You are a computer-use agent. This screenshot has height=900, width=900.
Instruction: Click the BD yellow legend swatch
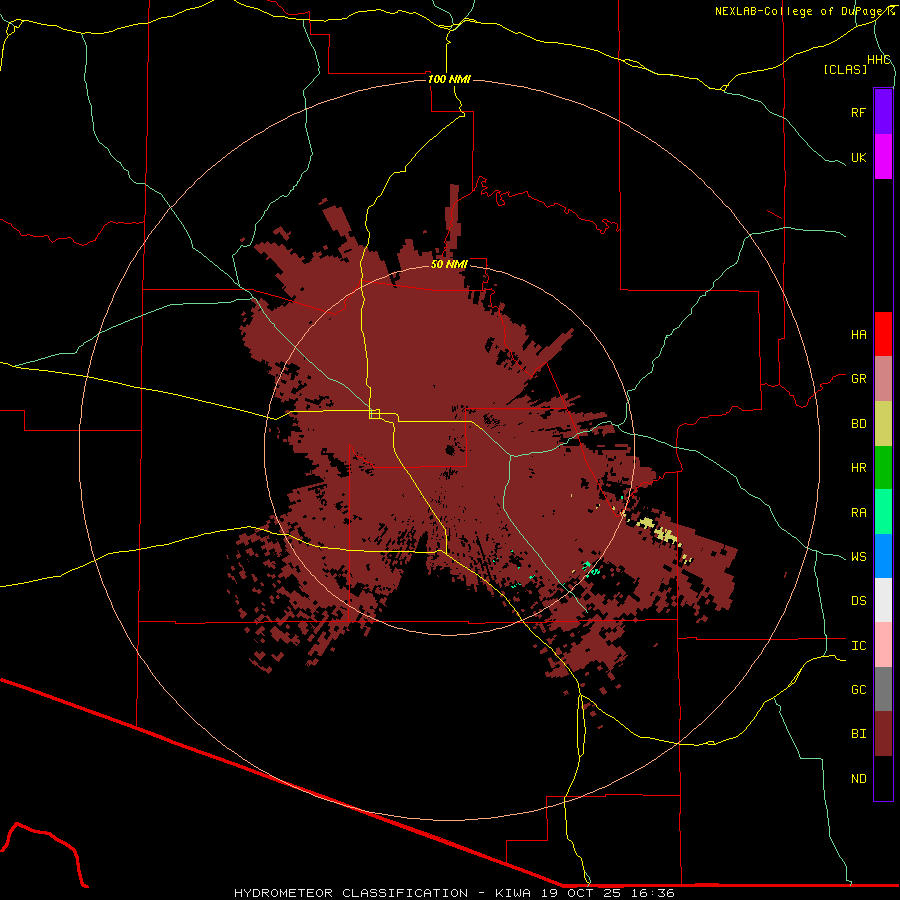tap(883, 424)
